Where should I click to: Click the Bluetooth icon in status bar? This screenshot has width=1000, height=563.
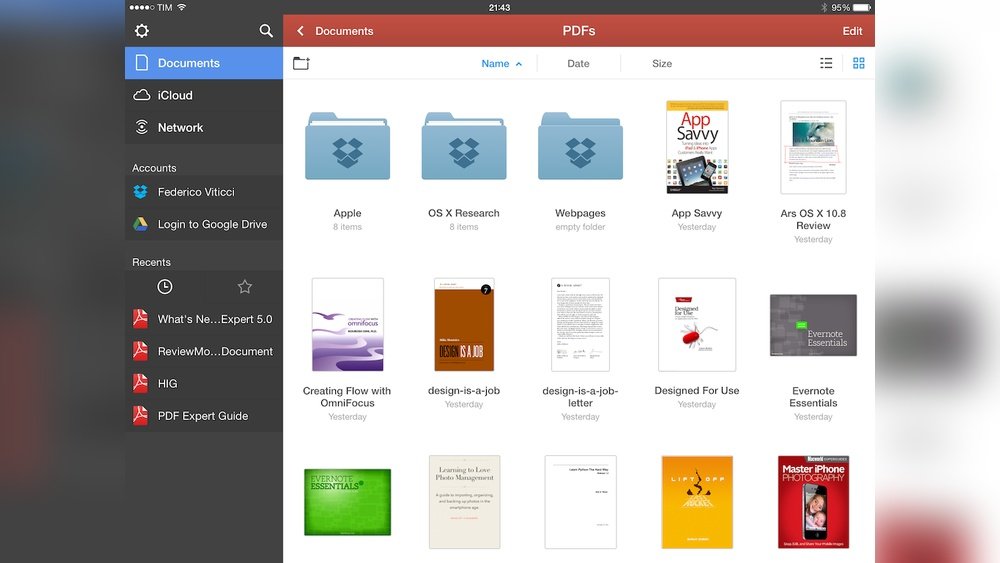(x=823, y=8)
